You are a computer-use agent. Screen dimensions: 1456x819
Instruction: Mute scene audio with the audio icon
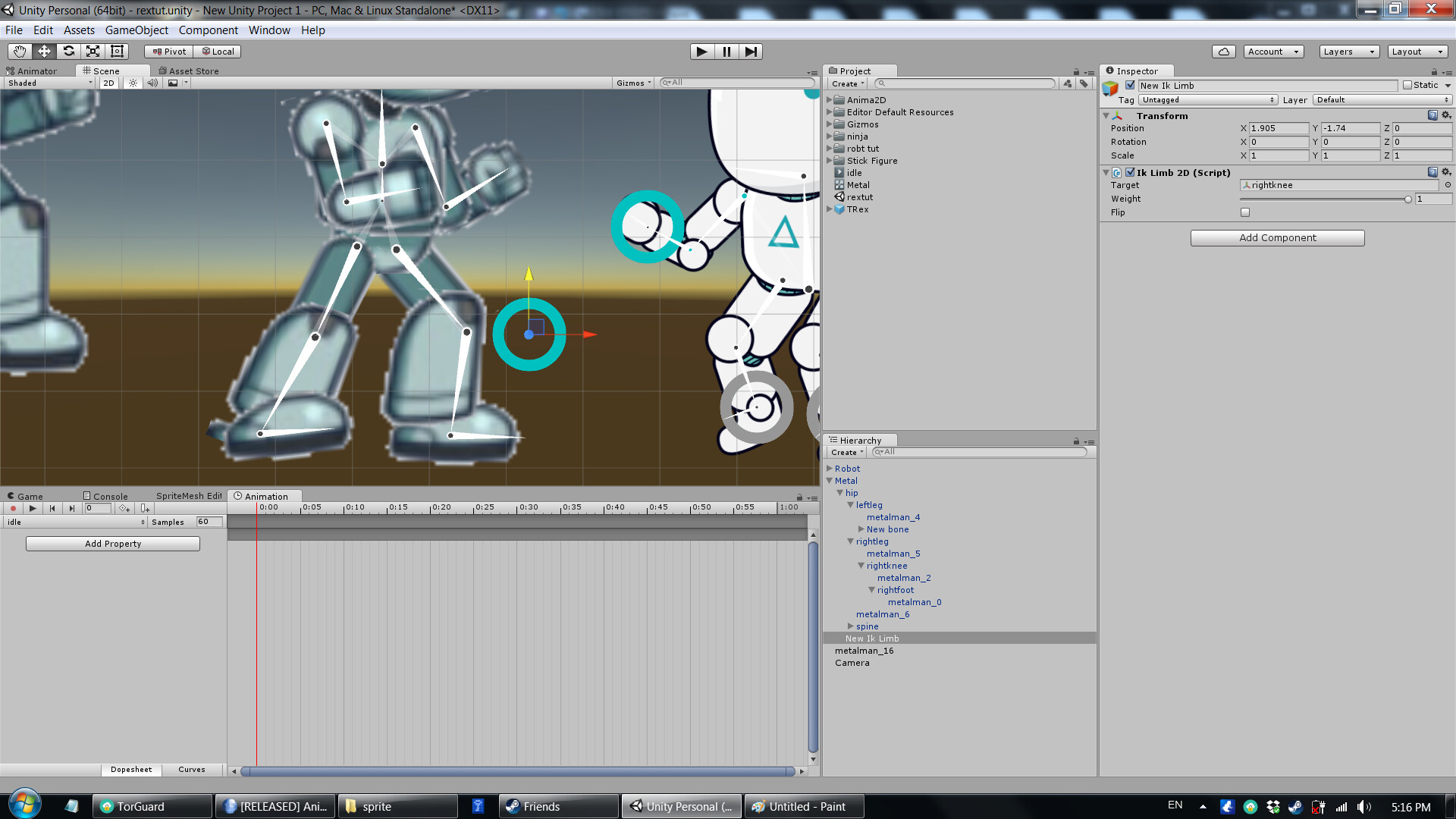(x=152, y=83)
